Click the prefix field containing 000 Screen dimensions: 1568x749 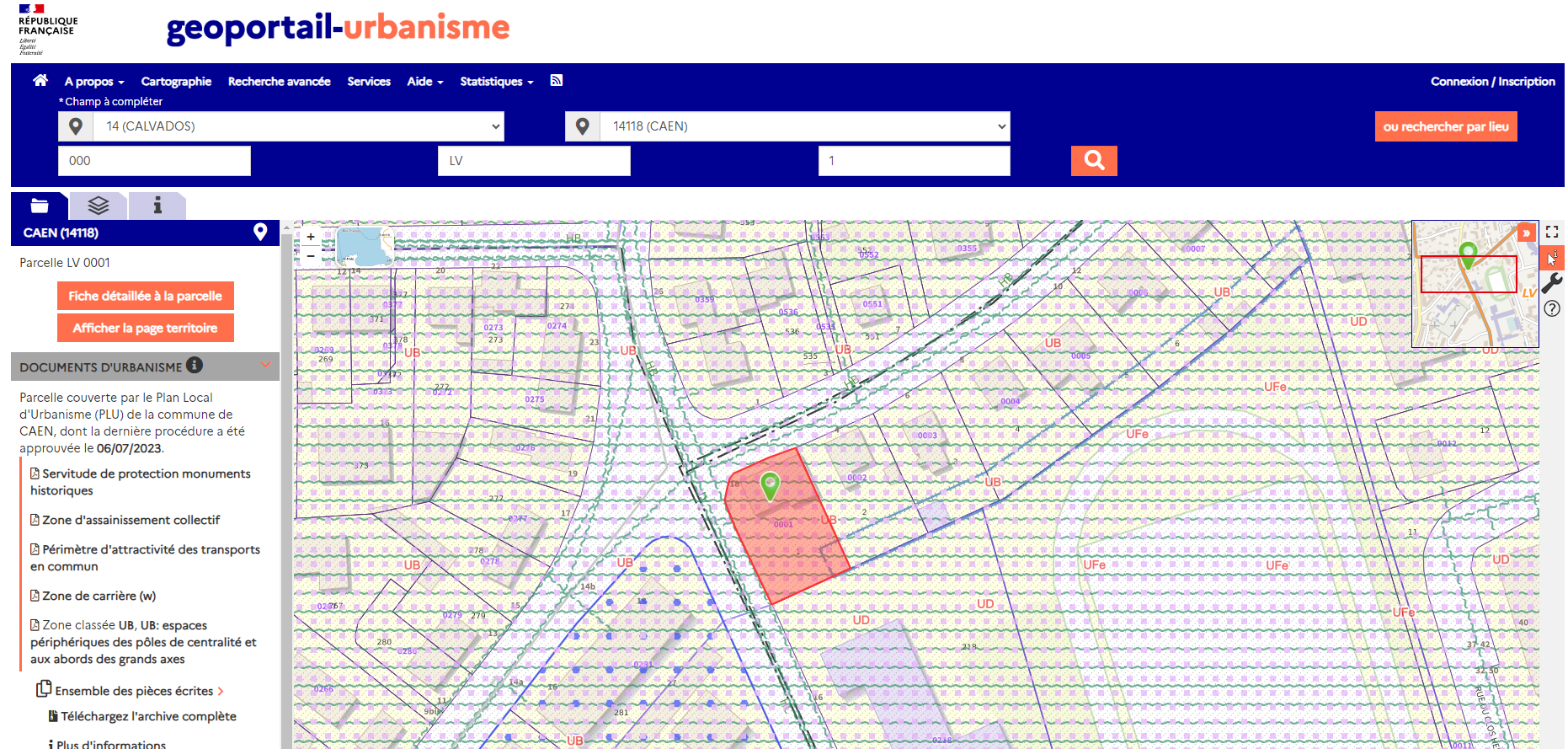click(154, 161)
